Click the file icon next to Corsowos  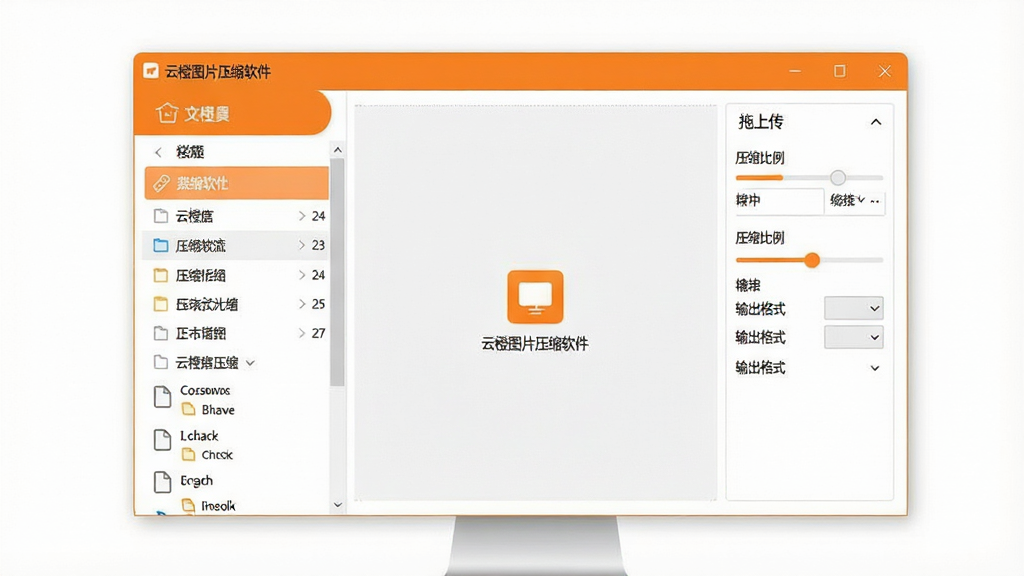162,396
